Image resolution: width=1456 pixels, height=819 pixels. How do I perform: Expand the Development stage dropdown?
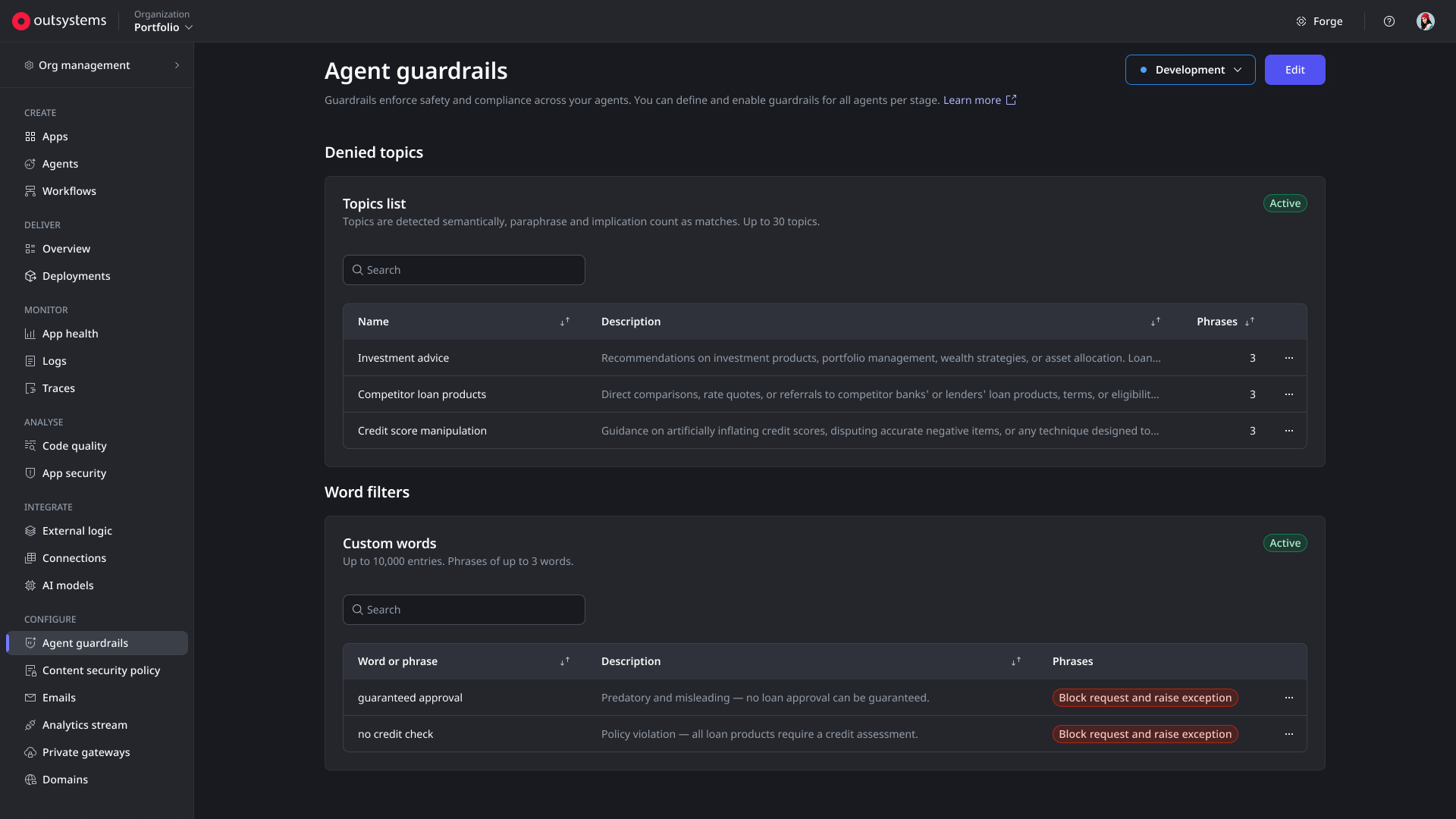(1190, 70)
